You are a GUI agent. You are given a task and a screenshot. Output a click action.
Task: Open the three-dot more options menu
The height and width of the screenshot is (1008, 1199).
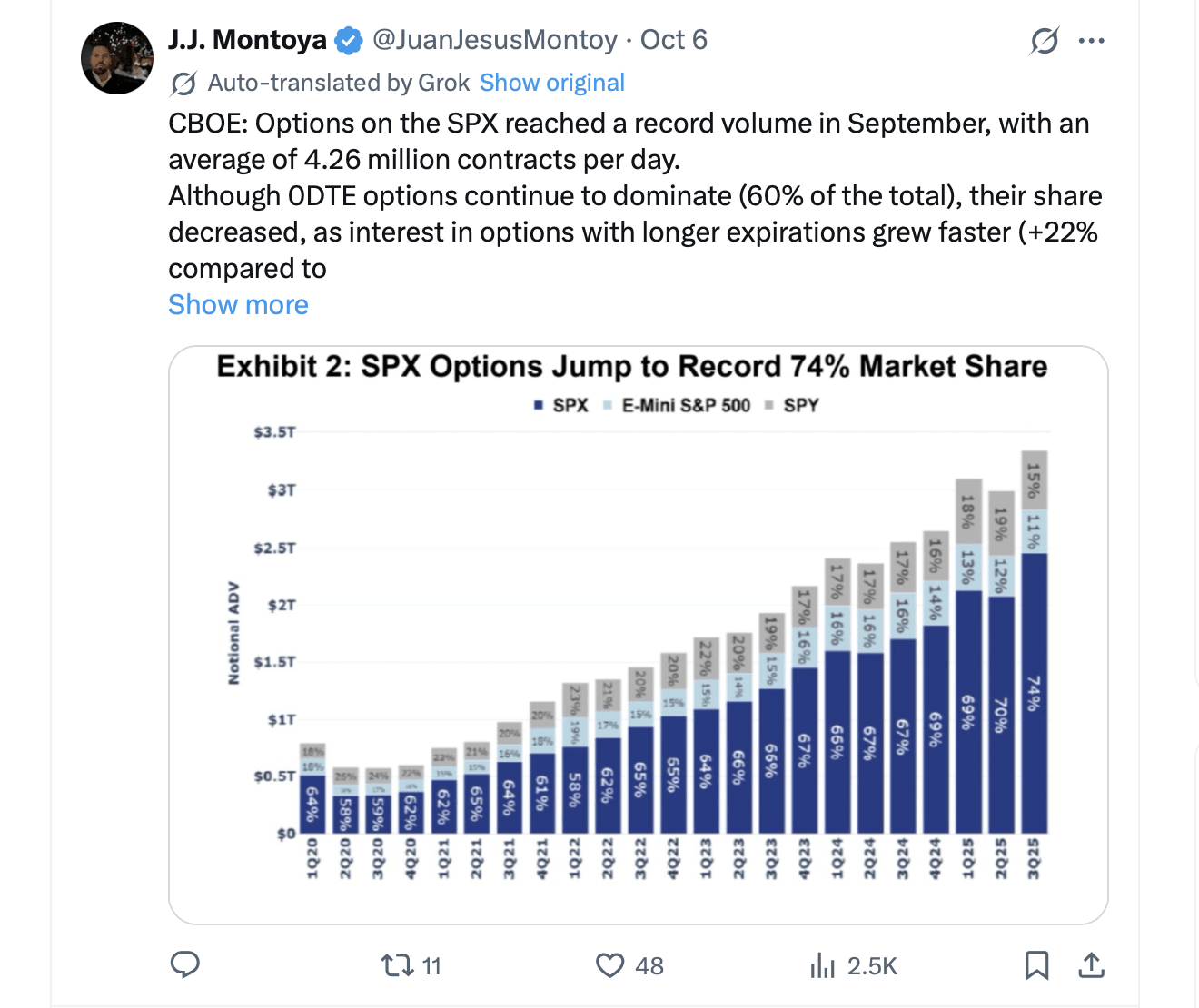(x=1091, y=41)
